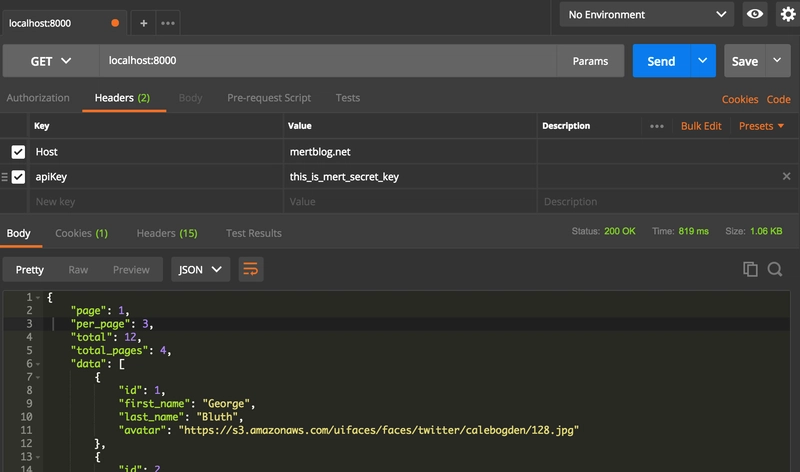Click the Bulk Edit link
The height and width of the screenshot is (472, 800).
point(701,126)
